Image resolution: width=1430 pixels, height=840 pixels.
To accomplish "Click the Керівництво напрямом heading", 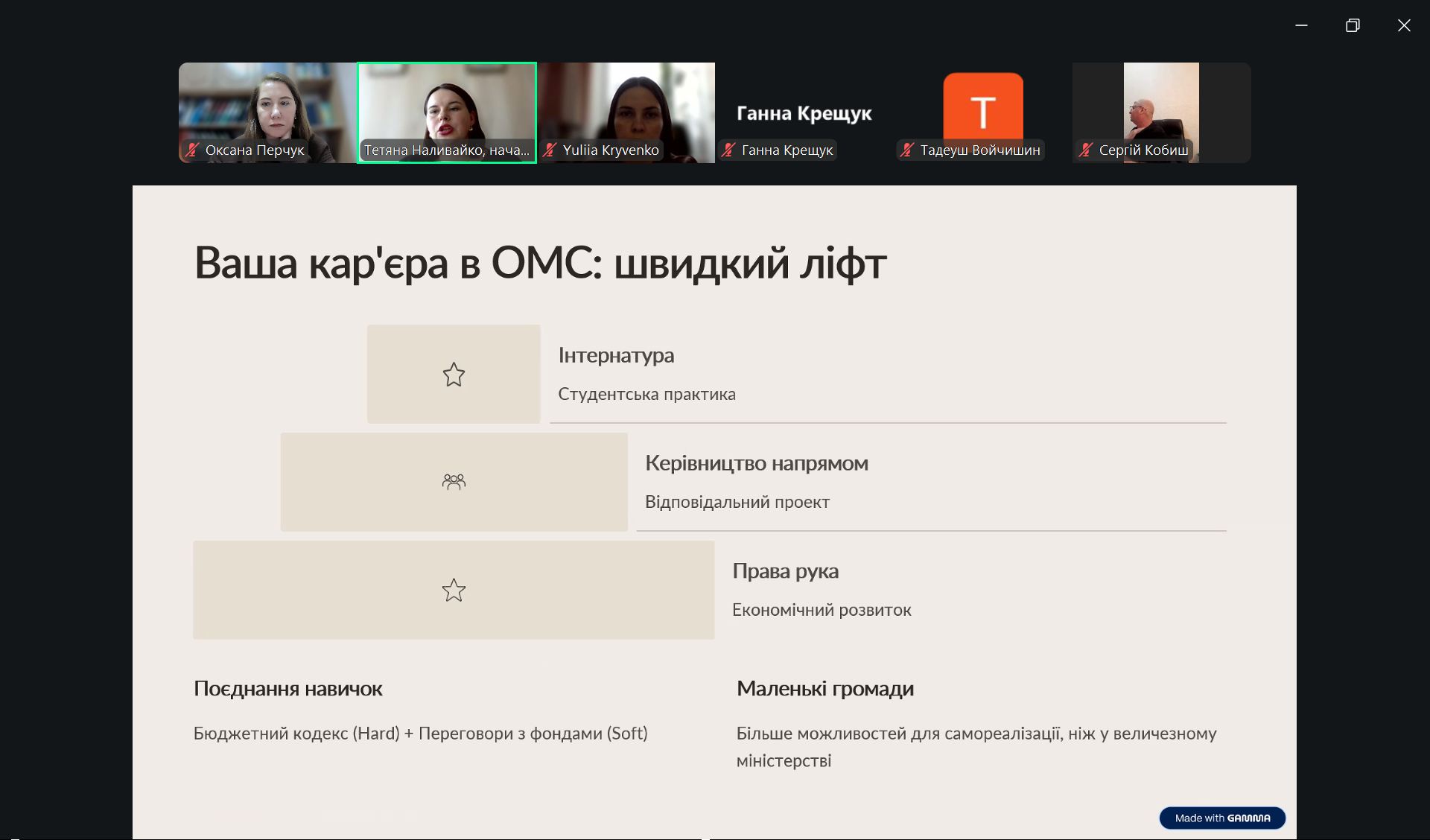I will click(x=756, y=463).
